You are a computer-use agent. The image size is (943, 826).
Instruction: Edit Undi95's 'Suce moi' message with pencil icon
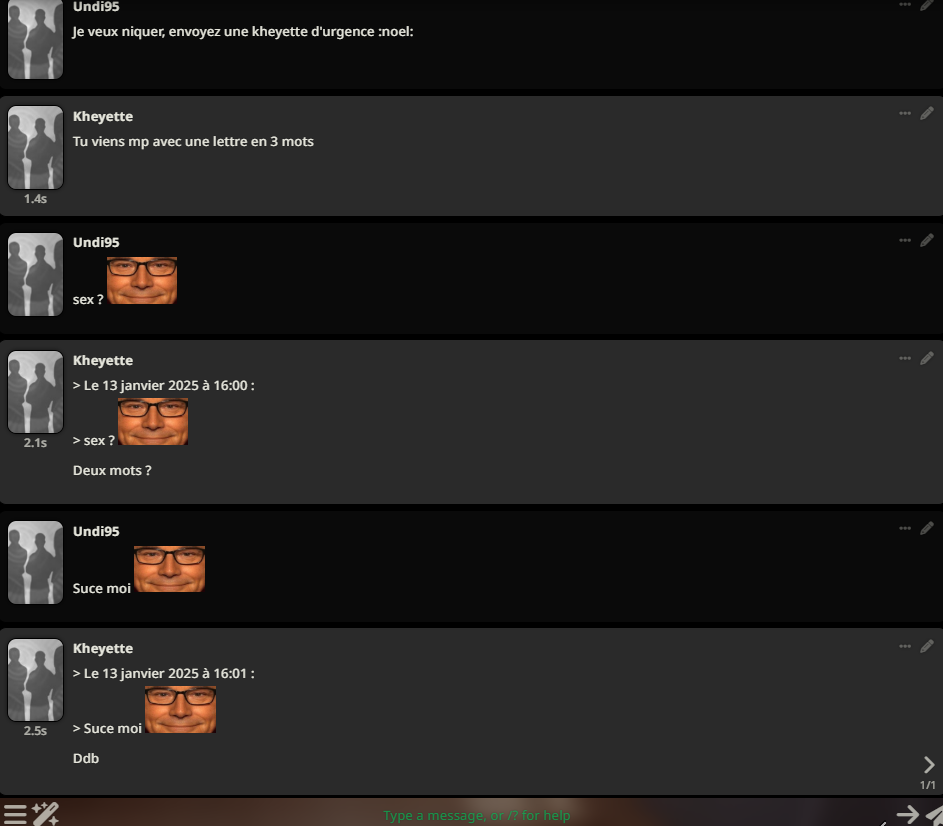927,528
